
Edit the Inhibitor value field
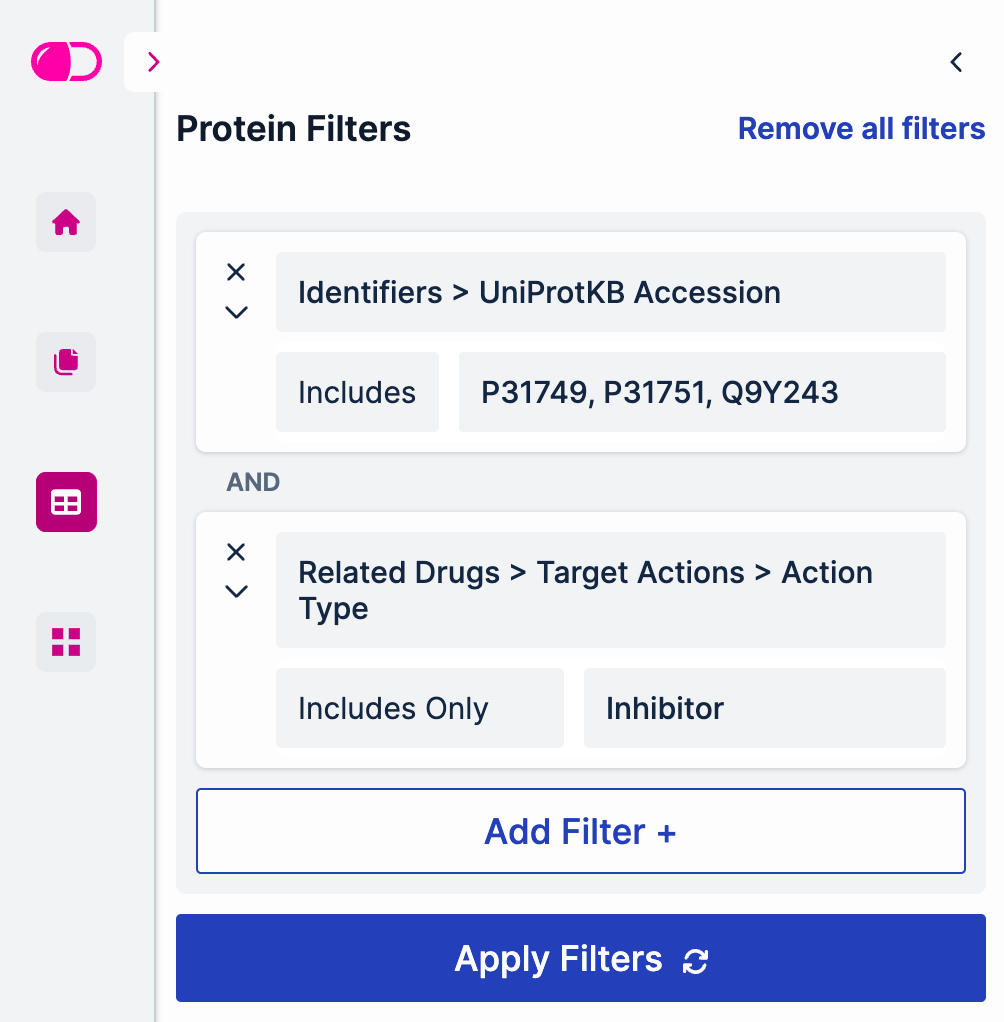click(764, 708)
